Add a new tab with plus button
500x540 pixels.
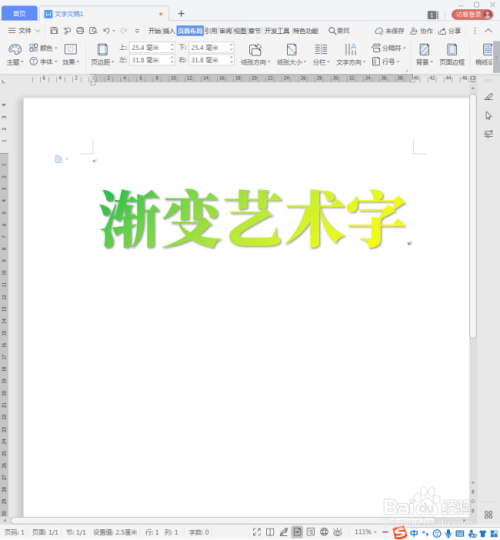click(x=181, y=14)
